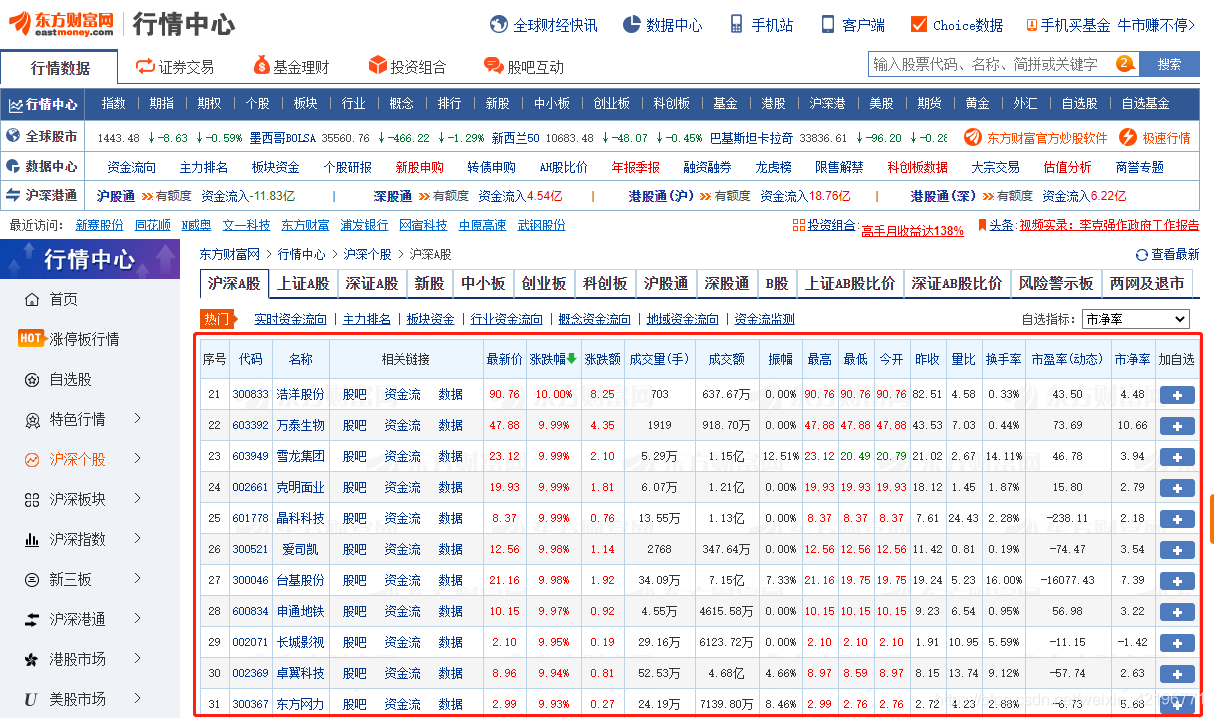Add 万泰生物 to watchlist with plus button
Viewport: 1214px width, 718px height.
[x=1177, y=426]
